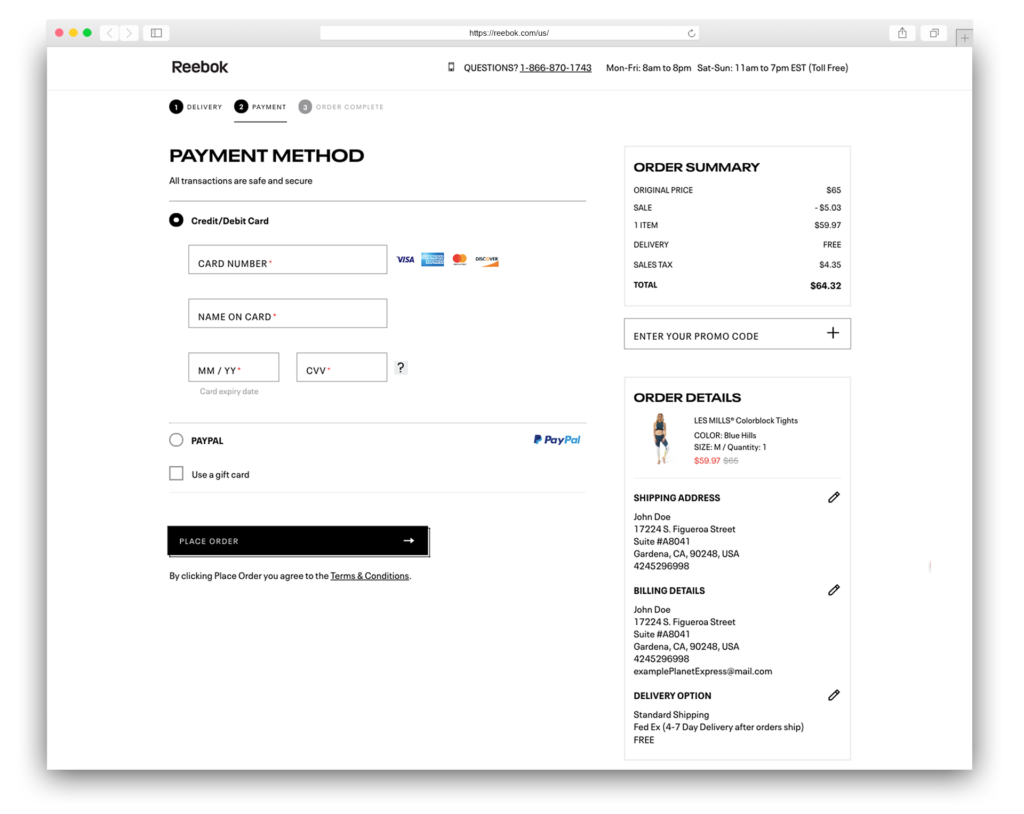This screenshot has height=814, width=1024.
Task: Show all tabs overview button
Action: (x=935, y=33)
